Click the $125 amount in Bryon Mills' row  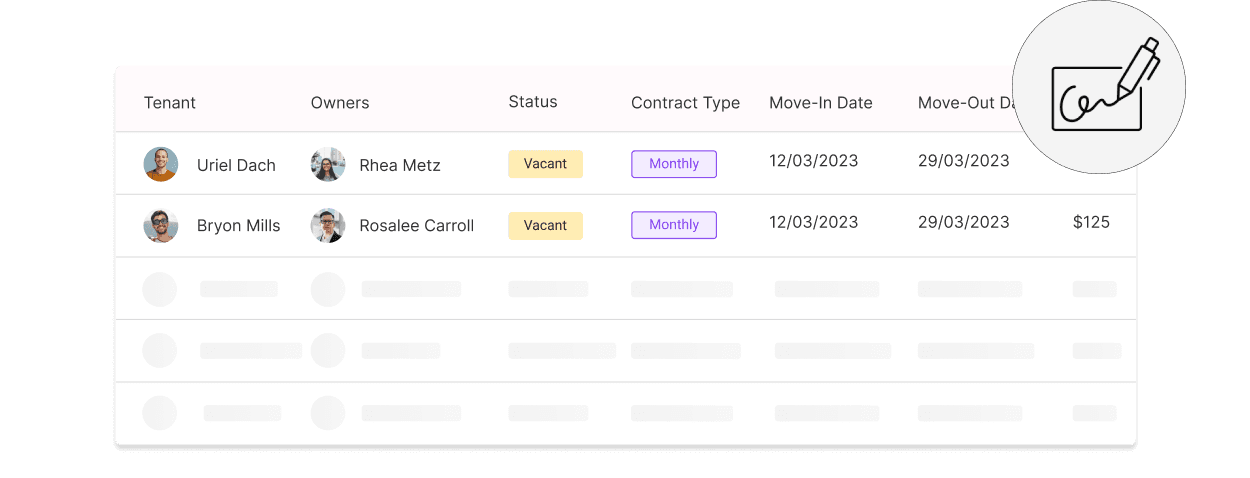(x=1091, y=223)
